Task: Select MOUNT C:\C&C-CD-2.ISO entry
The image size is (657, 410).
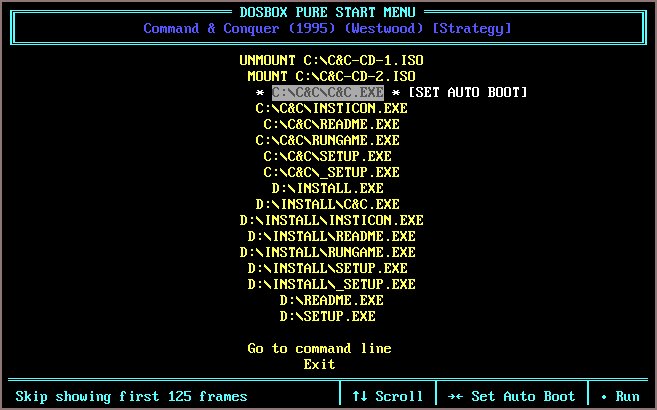Action: pos(331,76)
